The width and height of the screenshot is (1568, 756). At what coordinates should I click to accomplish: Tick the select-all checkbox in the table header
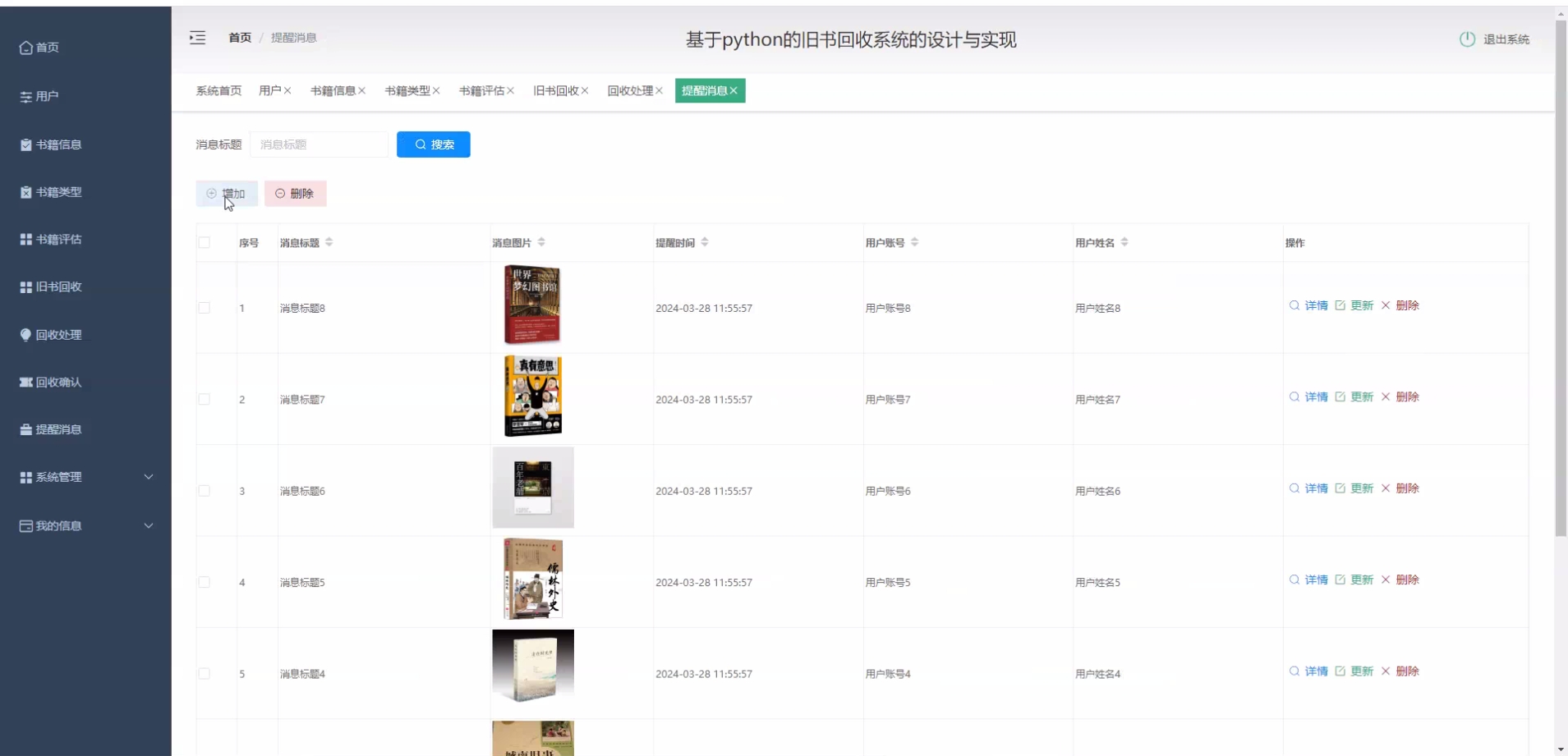point(205,242)
